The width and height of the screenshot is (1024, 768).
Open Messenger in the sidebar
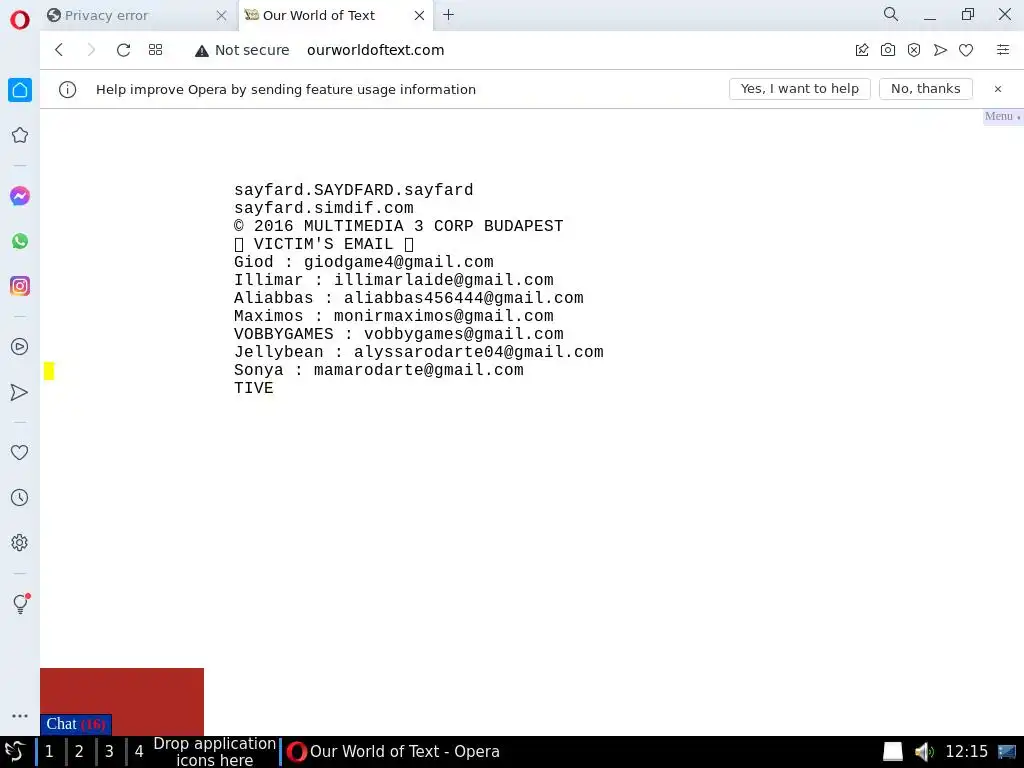coord(20,196)
